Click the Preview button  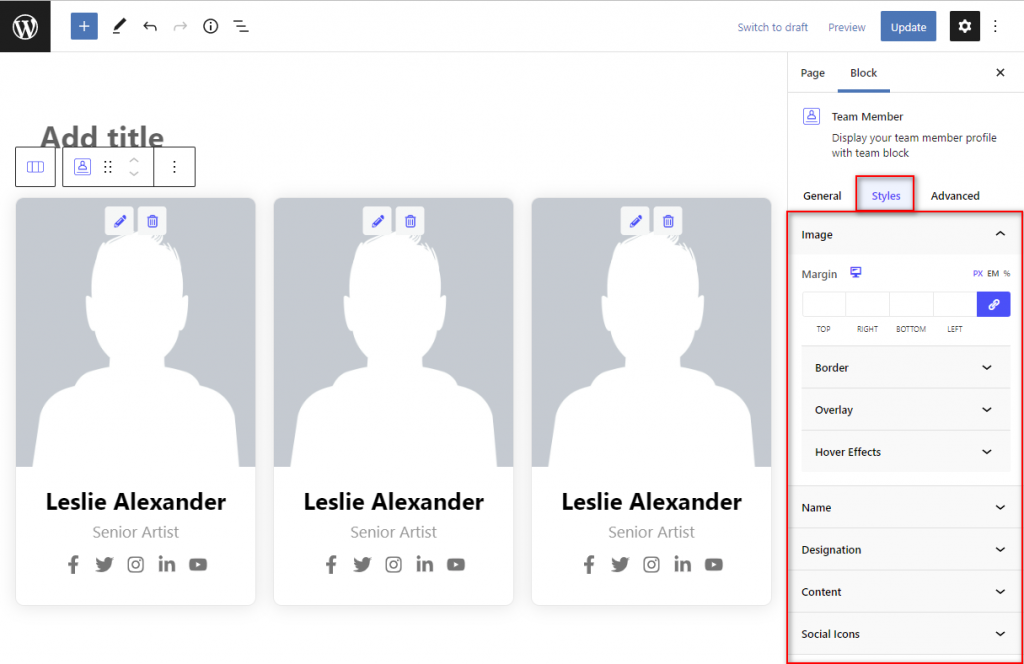[846, 27]
